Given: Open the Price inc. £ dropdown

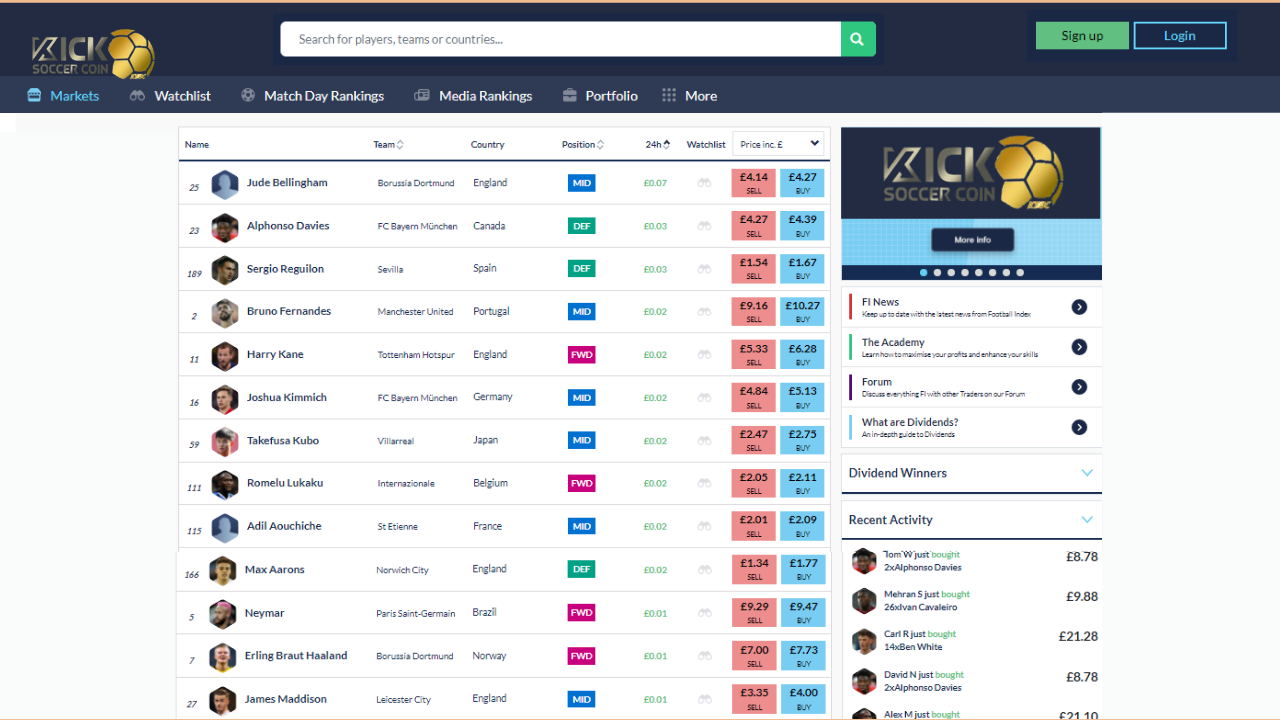Looking at the screenshot, I should coord(778,144).
